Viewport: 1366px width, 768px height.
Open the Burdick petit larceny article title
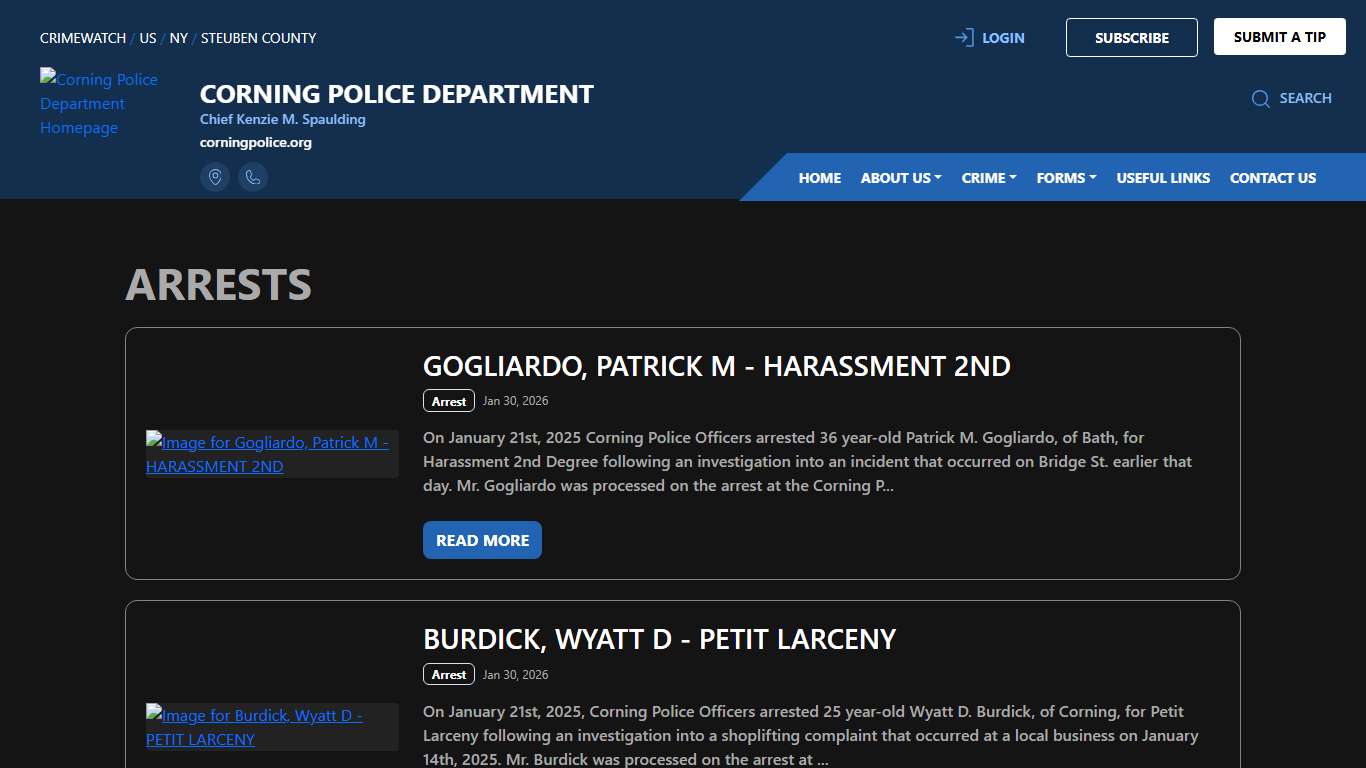click(659, 639)
